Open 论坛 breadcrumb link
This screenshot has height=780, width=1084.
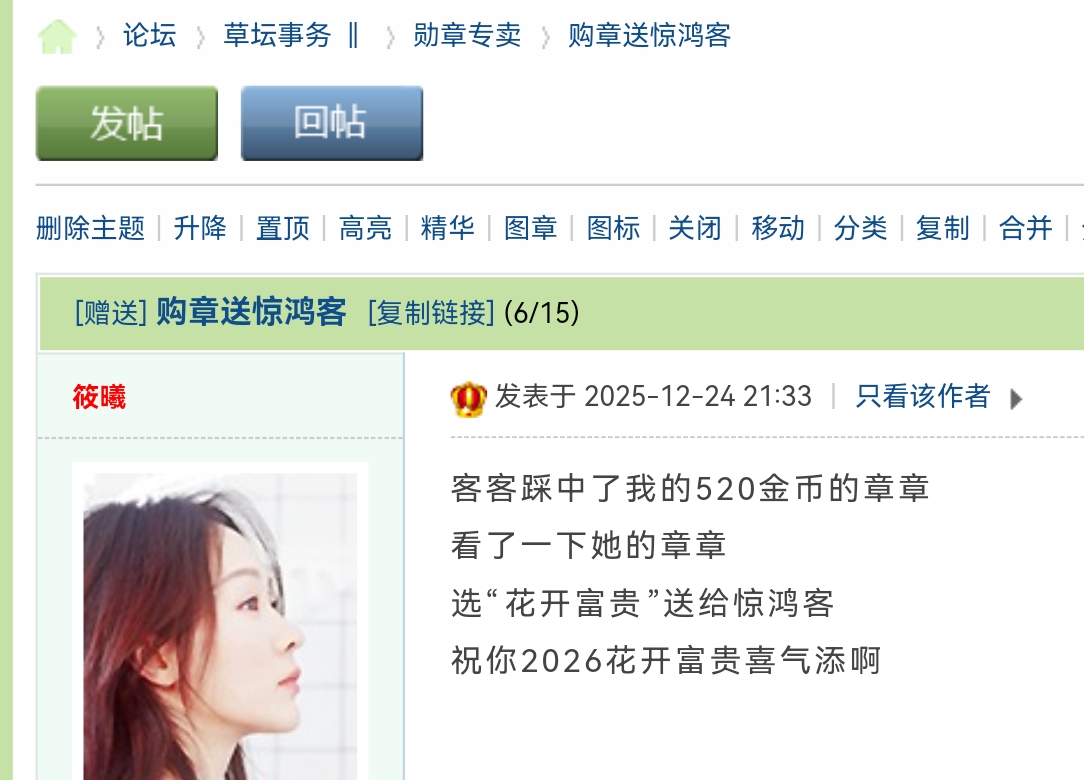coord(149,35)
